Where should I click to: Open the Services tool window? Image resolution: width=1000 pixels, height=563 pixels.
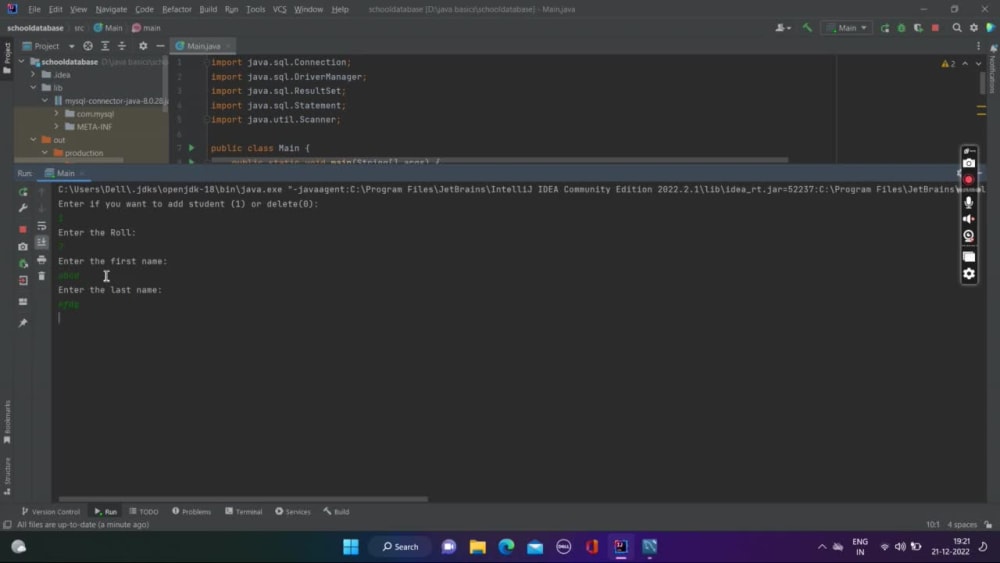pos(293,511)
